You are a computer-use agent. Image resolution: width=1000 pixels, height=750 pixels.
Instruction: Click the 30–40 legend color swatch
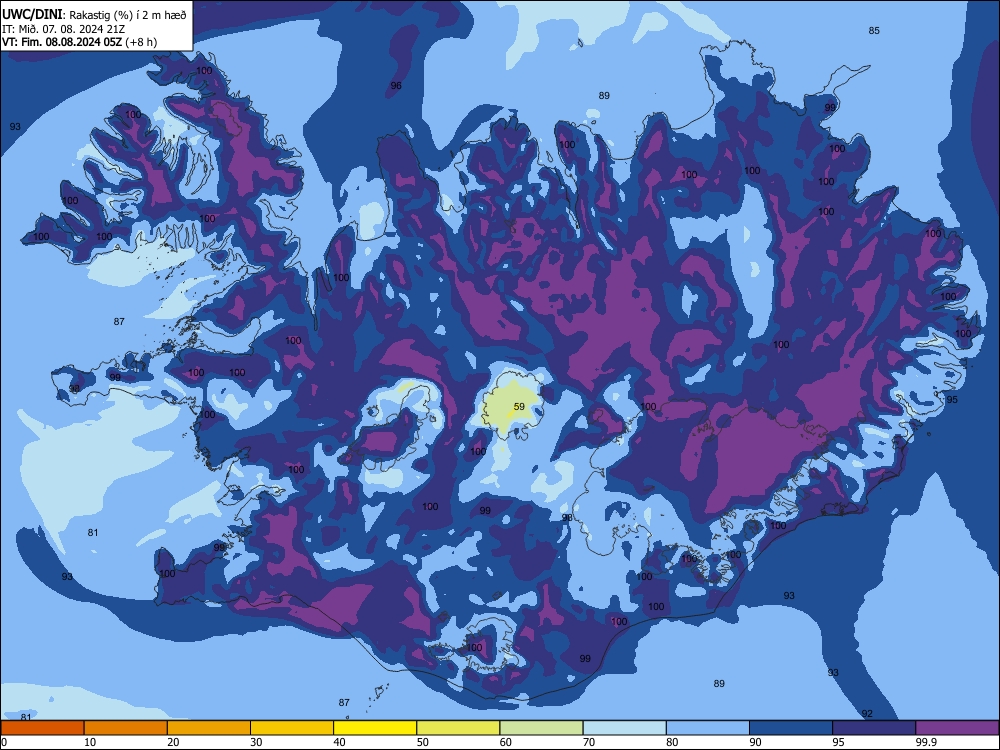pos(292,728)
